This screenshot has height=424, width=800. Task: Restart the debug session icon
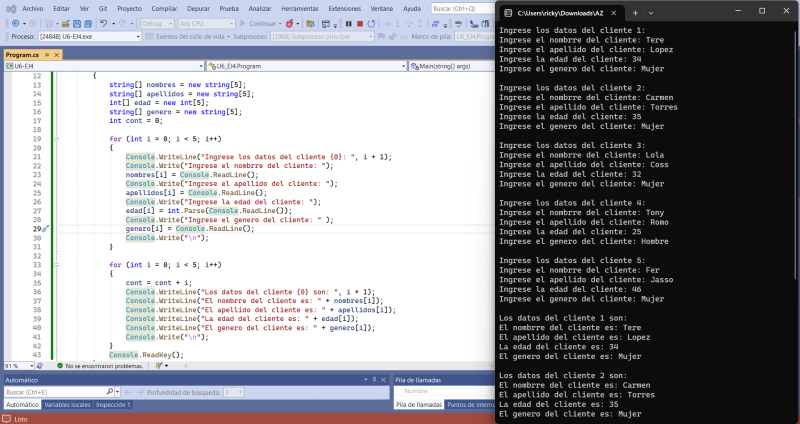(369, 22)
